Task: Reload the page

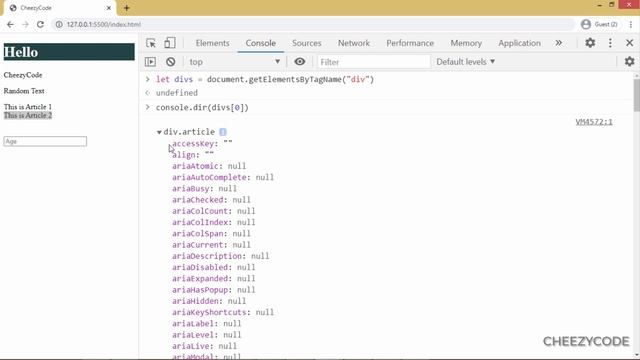Action: [40, 24]
